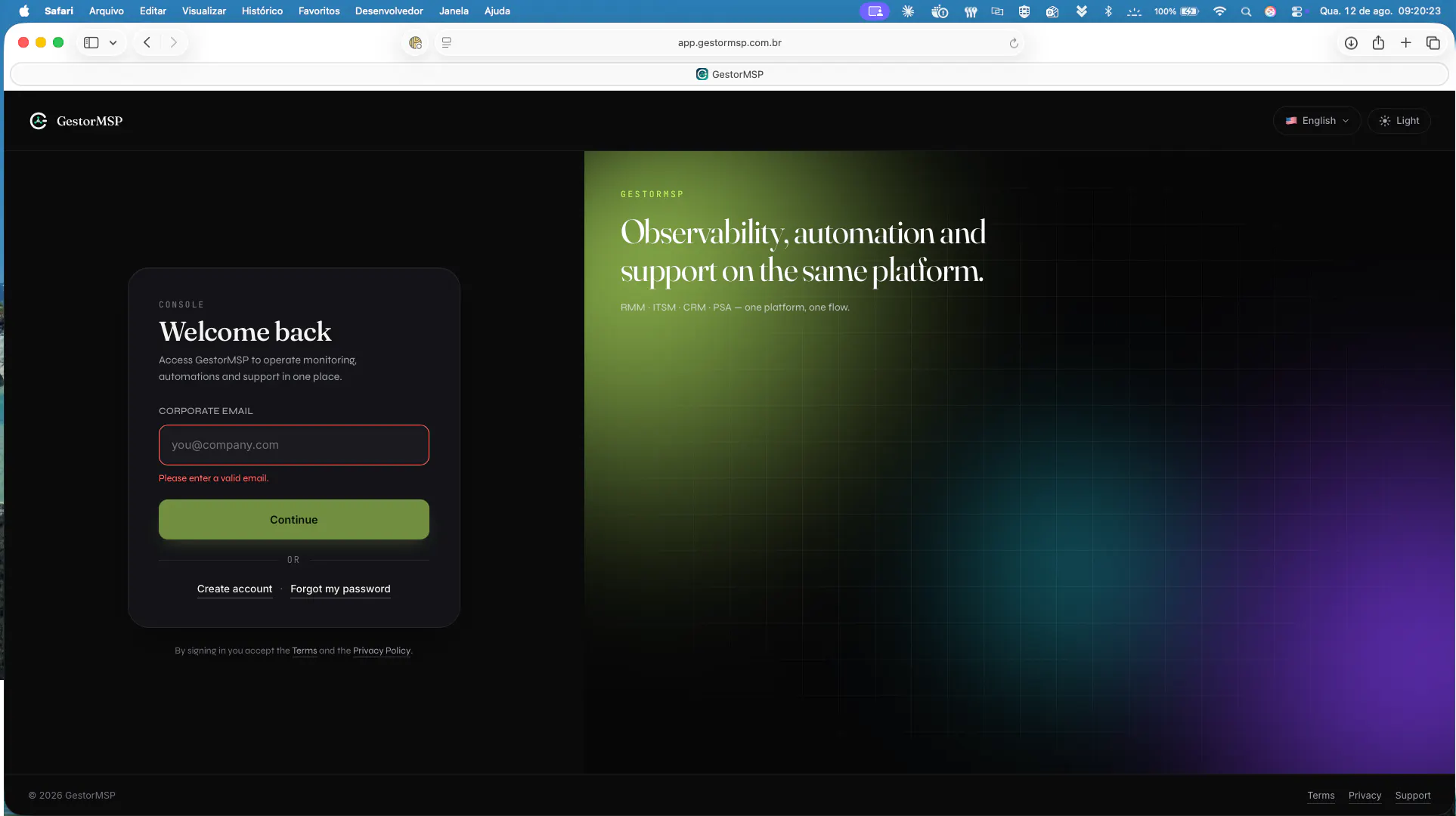
Task: Click the GestorMSP logo icon in the header
Action: click(x=38, y=121)
